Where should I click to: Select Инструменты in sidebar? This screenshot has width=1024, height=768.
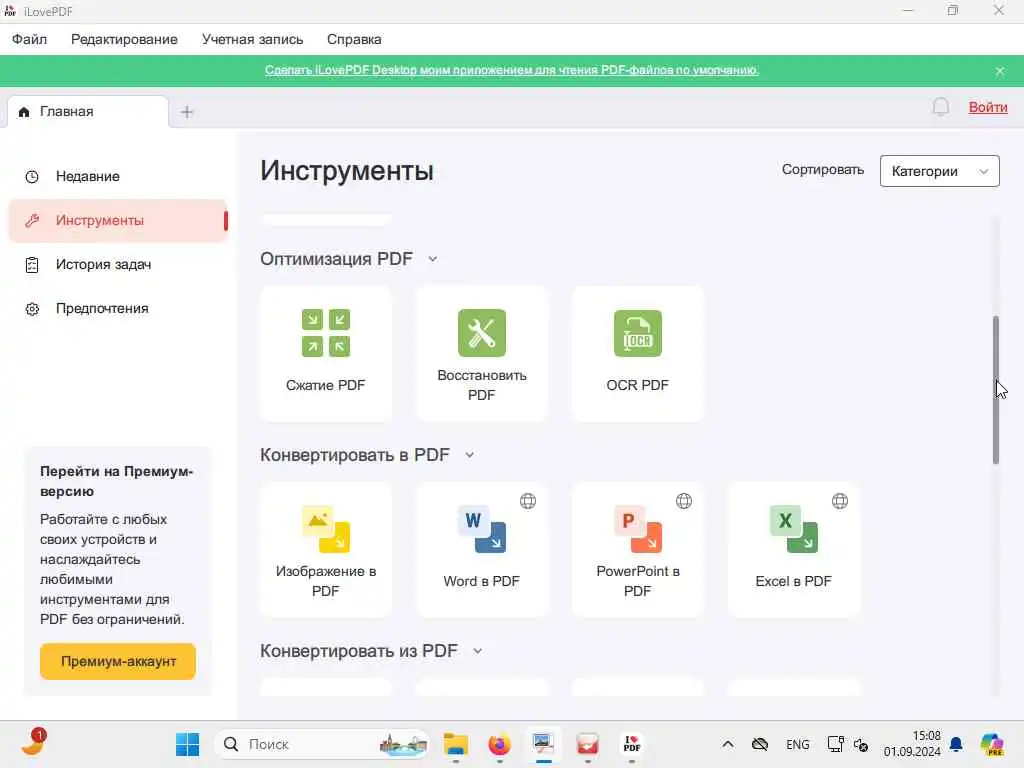[x=118, y=221]
